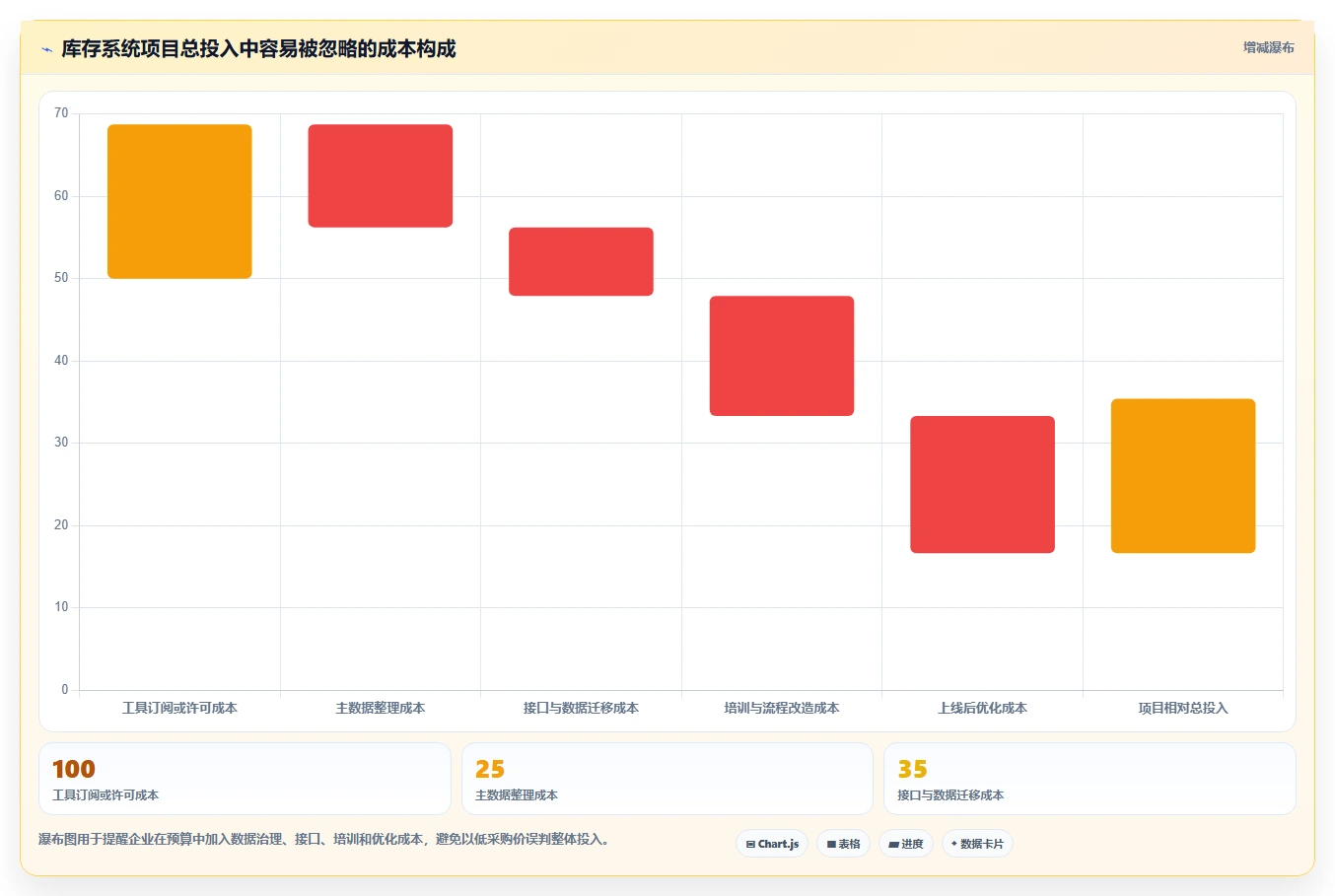
Task: Click the x-axis label 主数据整理成本
Action: [381, 708]
